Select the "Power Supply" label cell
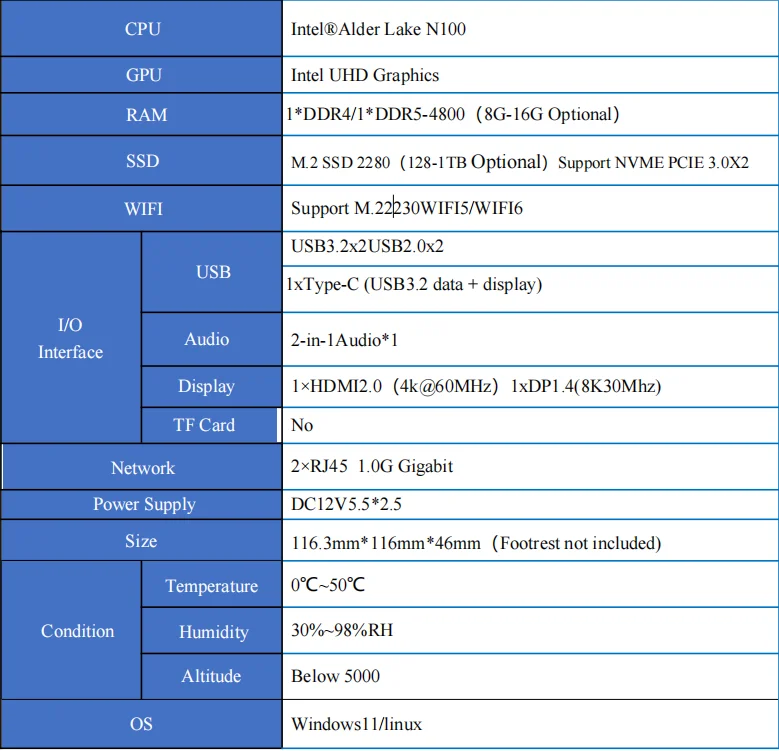Image resolution: width=779 pixels, height=751 pixels. point(142,505)
